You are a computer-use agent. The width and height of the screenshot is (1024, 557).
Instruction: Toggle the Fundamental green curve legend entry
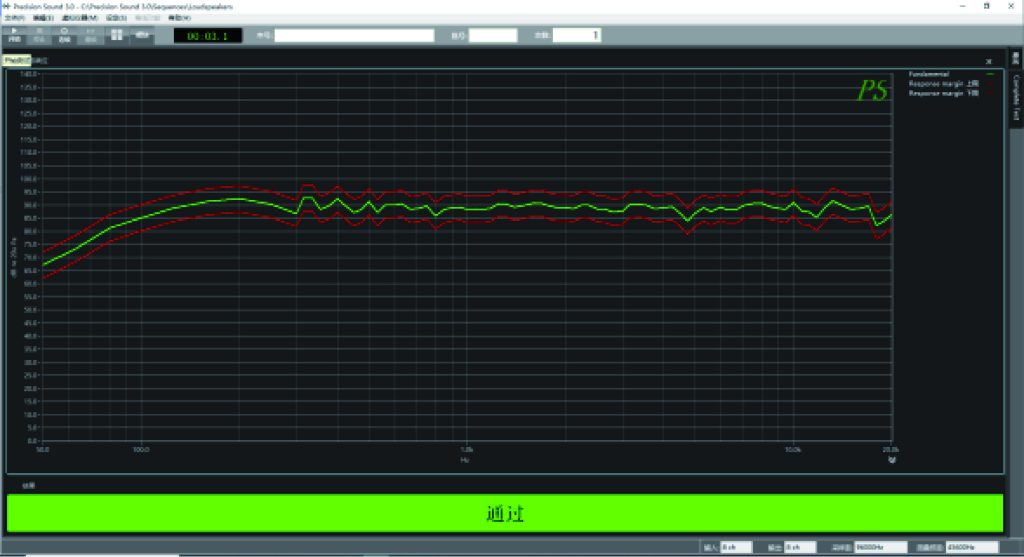tap(951, 74)
